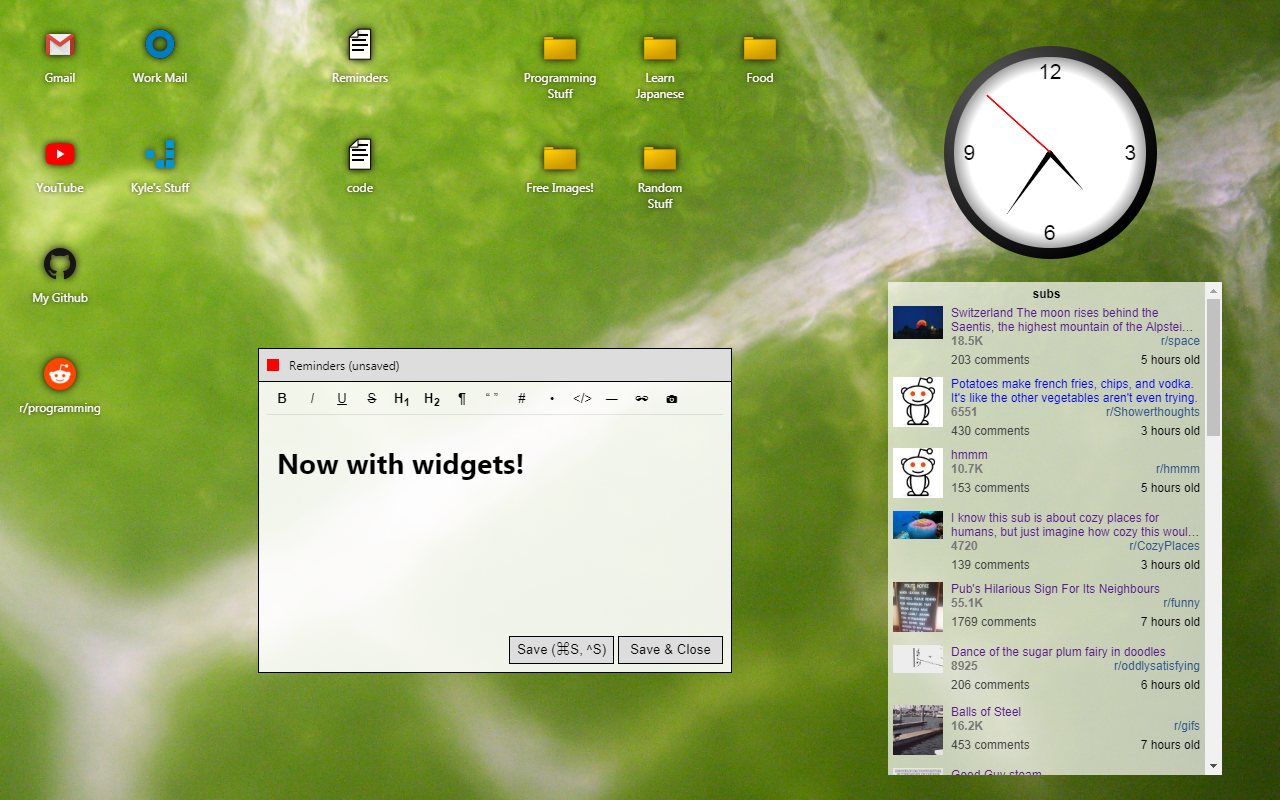Image resolution: width=1280 pixels, height=800 pixels.
Task: Click the Save & Close button
Action: pos(670,649)
